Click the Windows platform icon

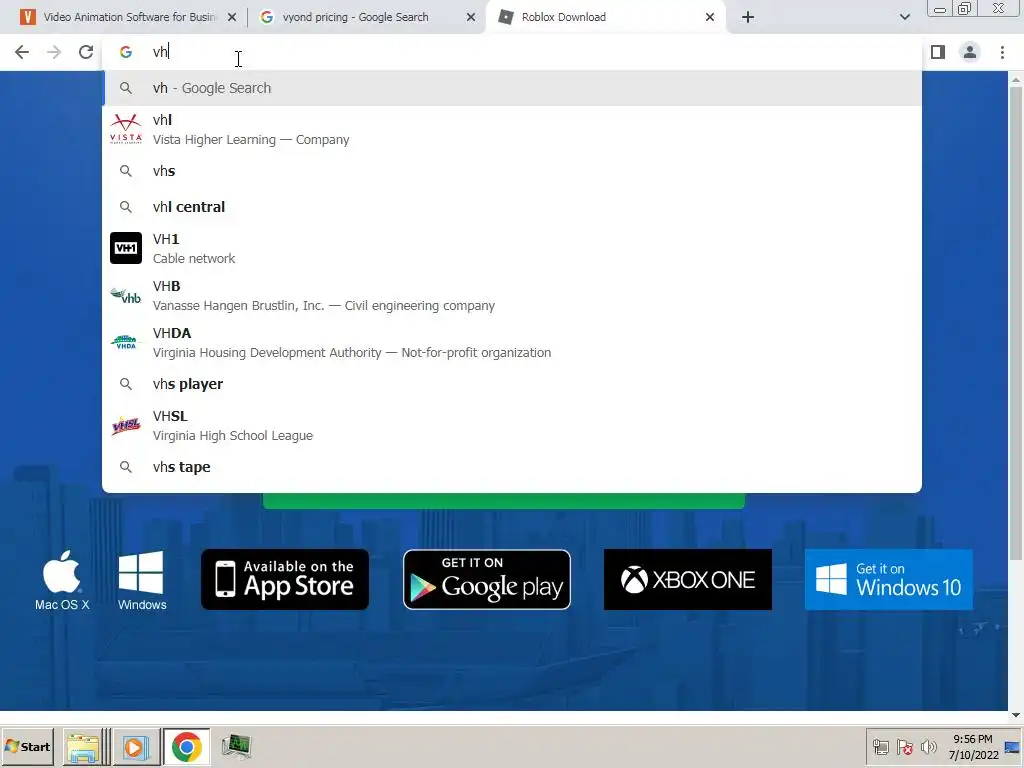pyautogui.click(x=142, y=580)
